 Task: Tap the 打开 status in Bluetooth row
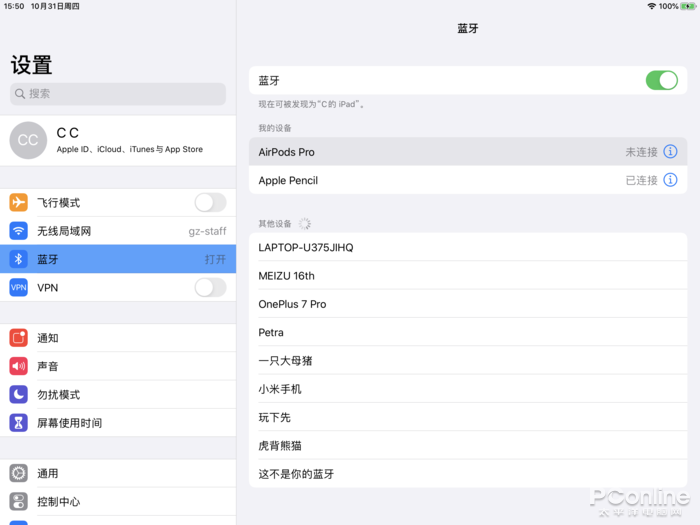point(215,259)
